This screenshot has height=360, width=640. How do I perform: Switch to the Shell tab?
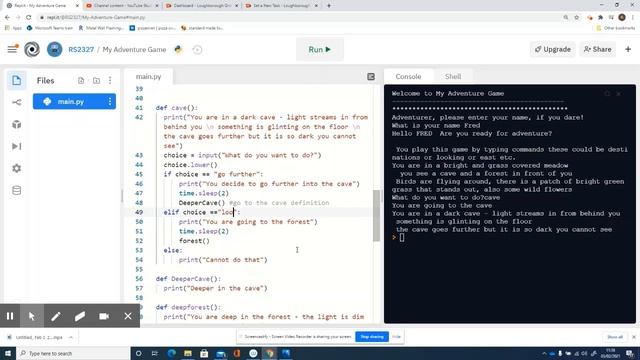(x=453, y=76)
